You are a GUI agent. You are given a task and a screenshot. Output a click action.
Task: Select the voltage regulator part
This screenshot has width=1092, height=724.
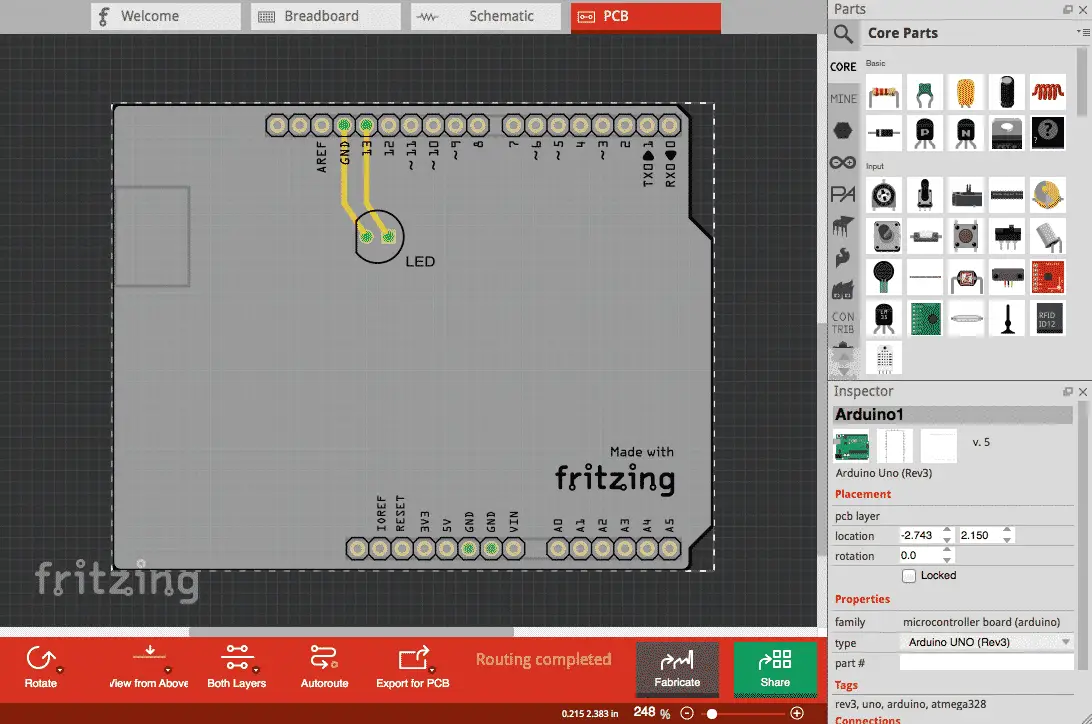1007,133
